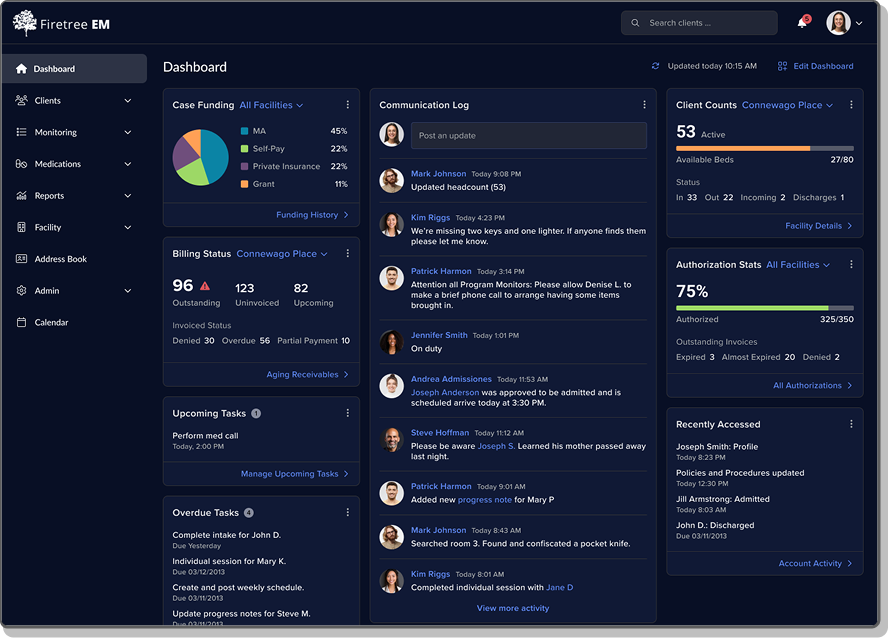
Task: Open the Communication Log kebab menu
Action: tap(644, 105)
